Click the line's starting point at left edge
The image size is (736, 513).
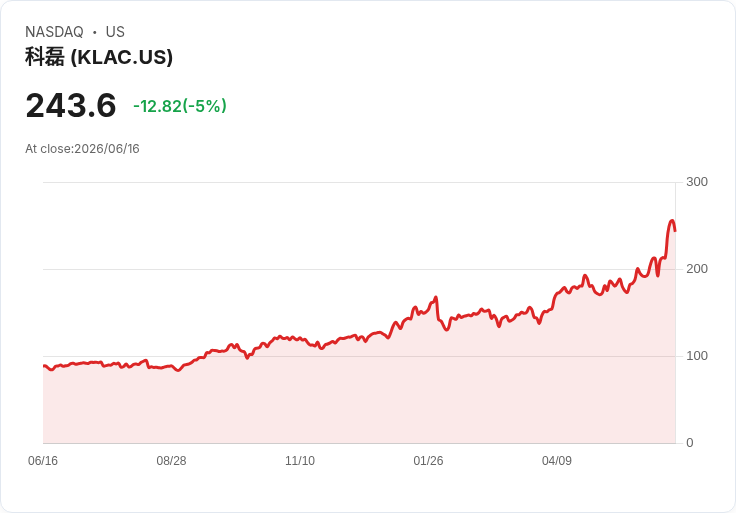coord(44,366)
